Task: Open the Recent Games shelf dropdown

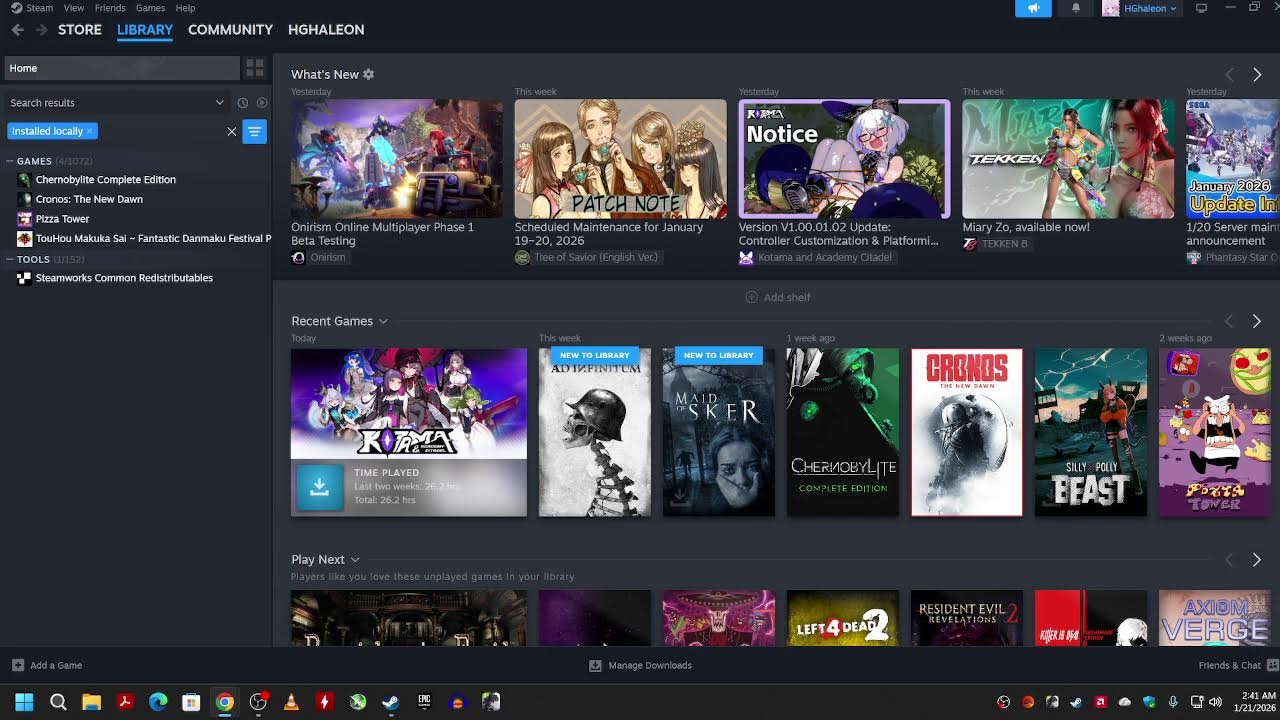Action: [x=383, y=321]
